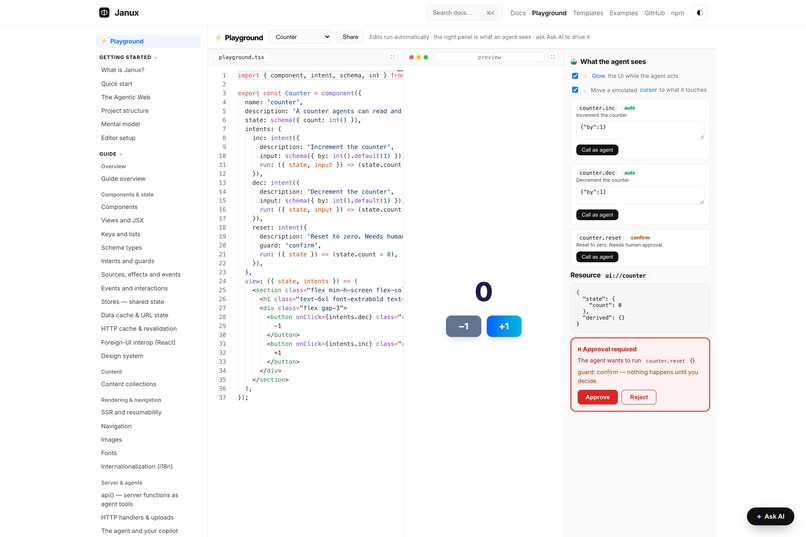Call counter.dec as agent
Viewport: 806px width, 537px height.
coord(597,215)
